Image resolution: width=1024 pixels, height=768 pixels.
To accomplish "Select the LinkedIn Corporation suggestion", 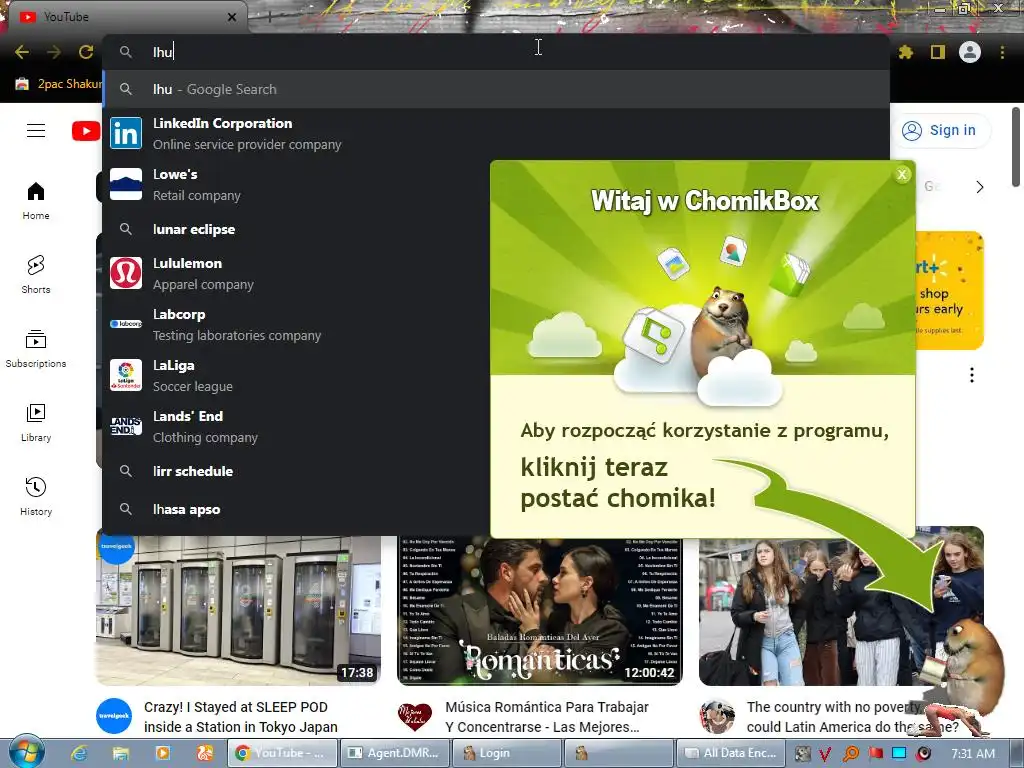I will (x=496, y=134).
